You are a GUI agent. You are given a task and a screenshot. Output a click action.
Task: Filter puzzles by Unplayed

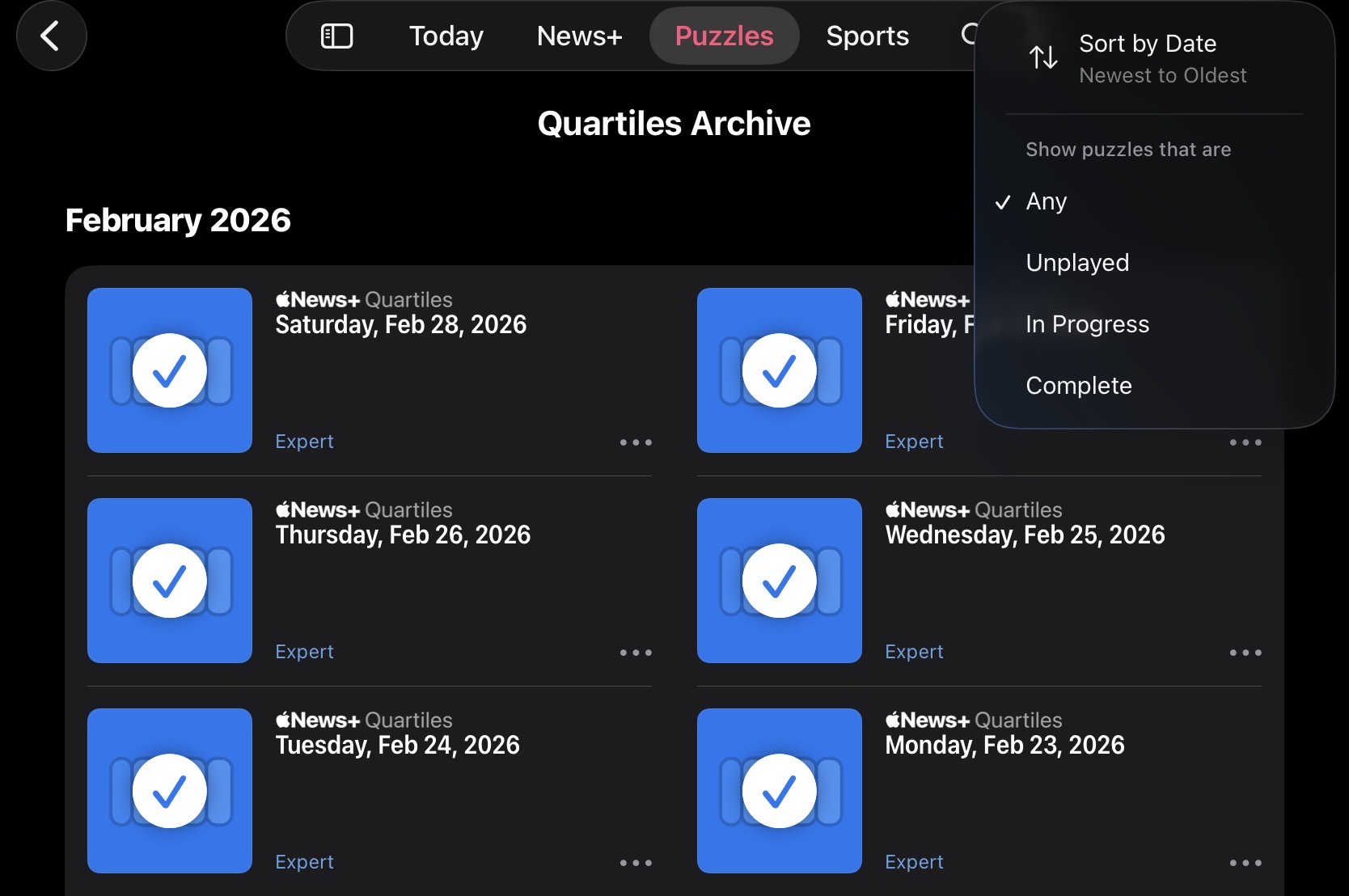pos(1077,263)
